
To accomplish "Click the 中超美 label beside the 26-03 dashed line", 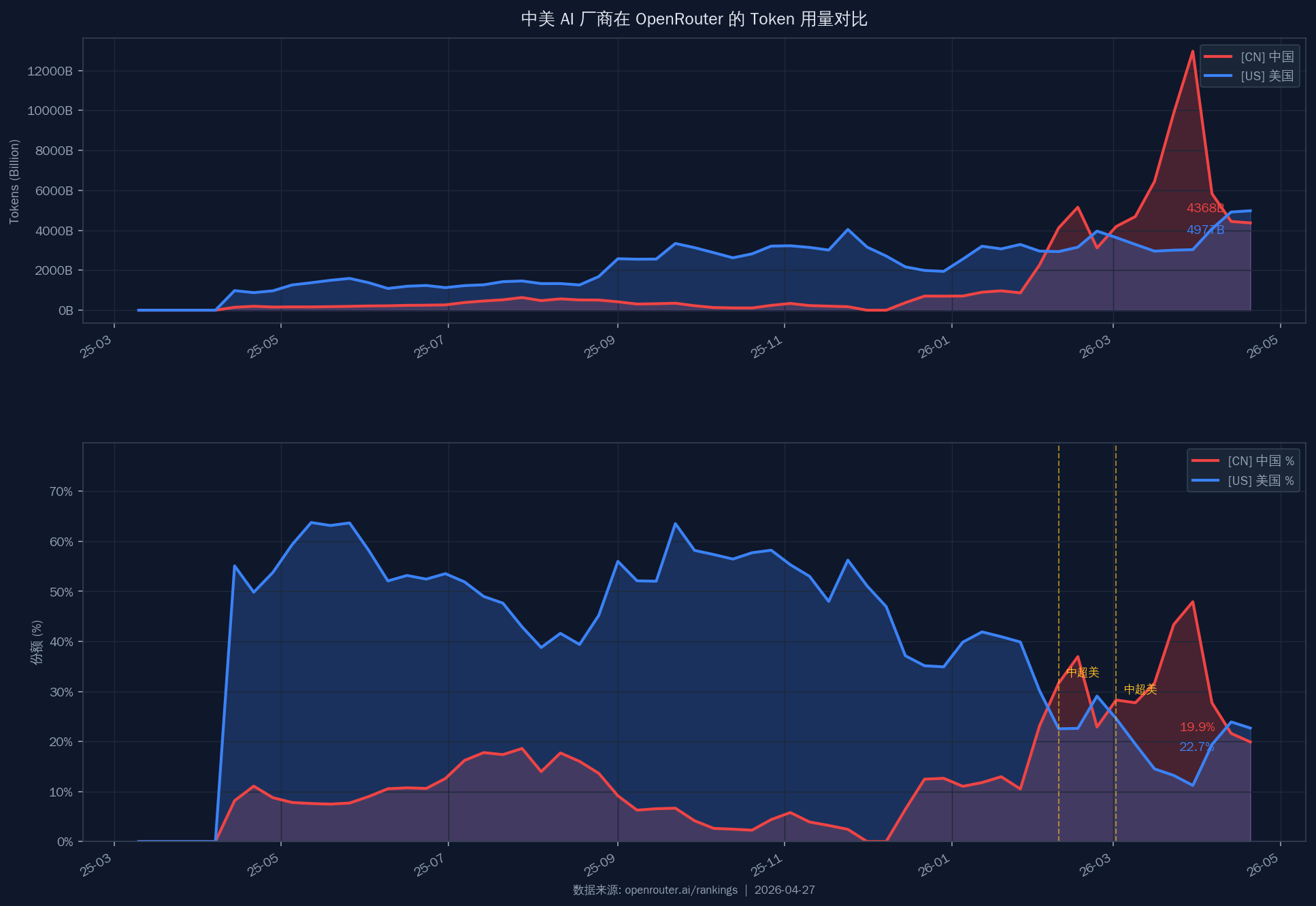I will pyautogui.click(x=1140, y=690).
